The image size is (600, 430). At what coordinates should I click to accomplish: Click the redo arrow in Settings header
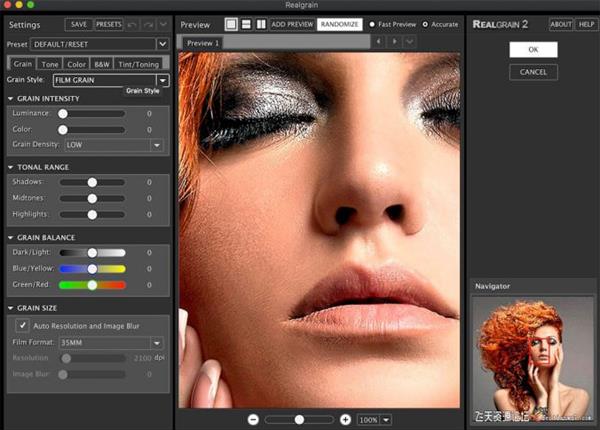[x=147, y=23]
